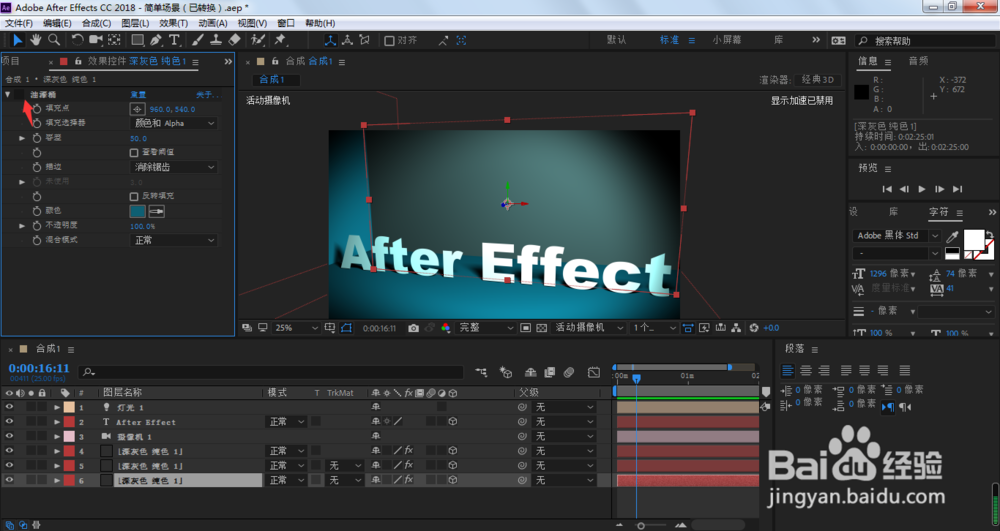Open the 25% magnification dropdown
The image size is (1000, 531).
click(296, 328)
